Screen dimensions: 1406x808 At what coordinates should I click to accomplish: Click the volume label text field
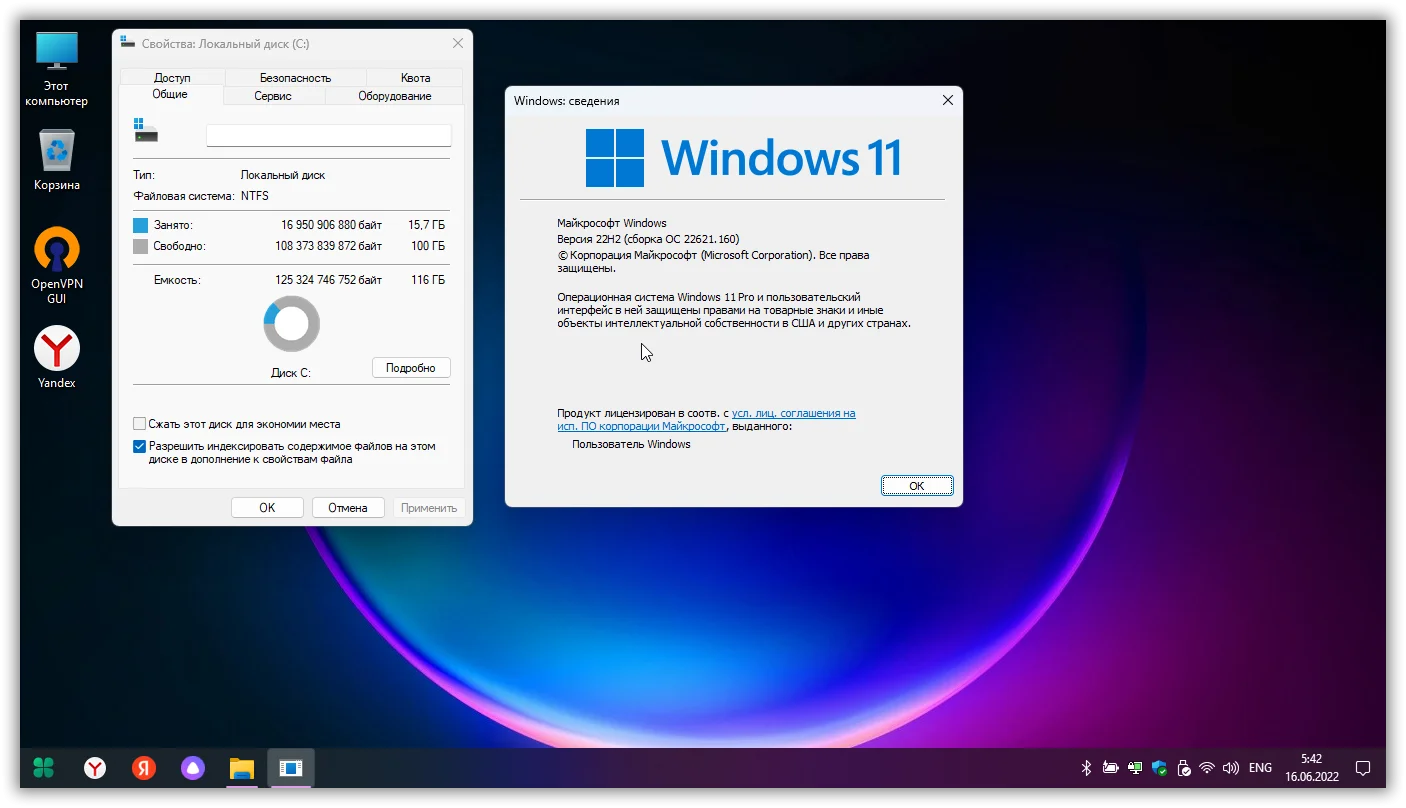[328, 135]
